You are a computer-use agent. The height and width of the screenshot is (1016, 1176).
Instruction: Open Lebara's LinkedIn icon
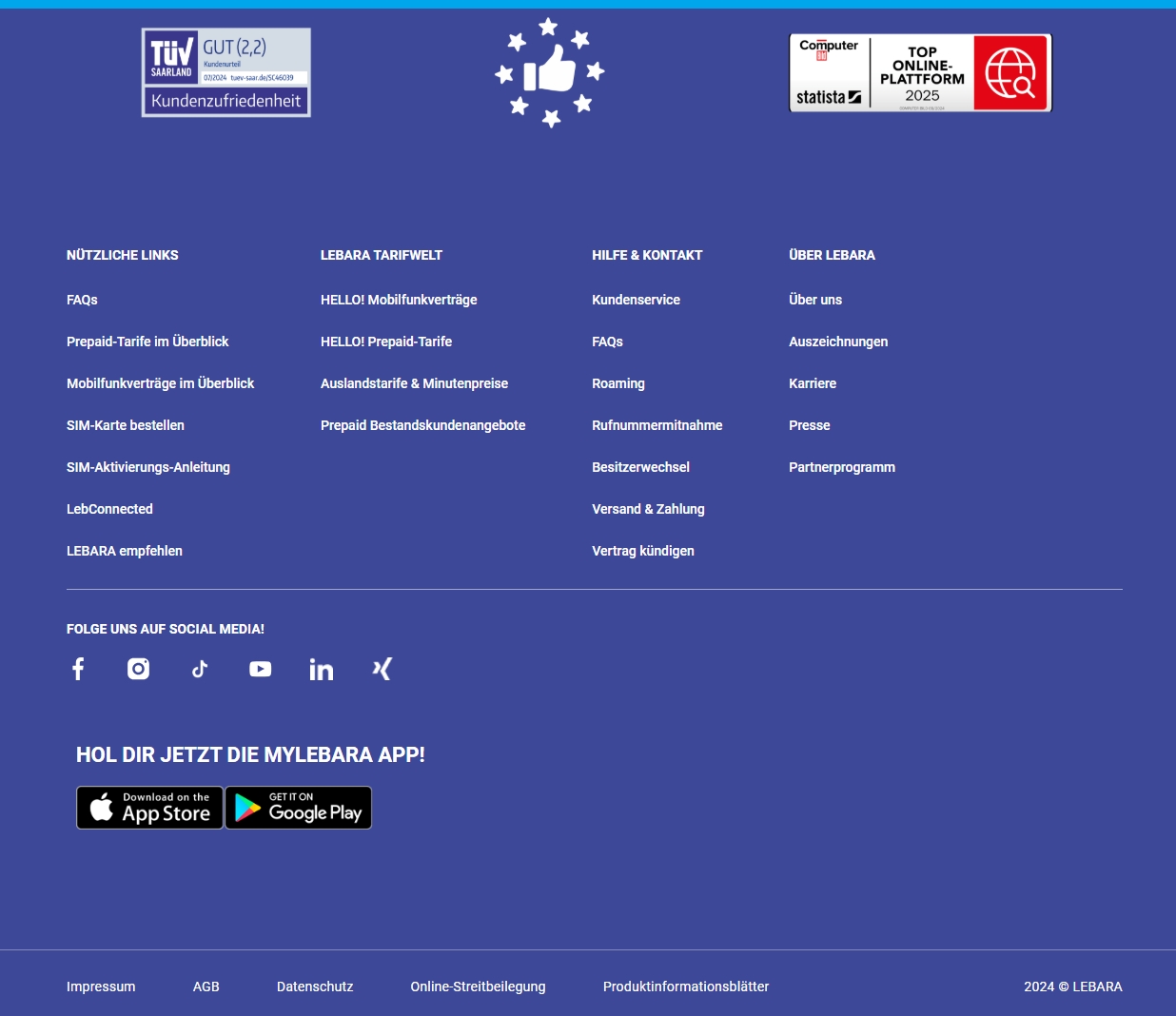(322, 669)
